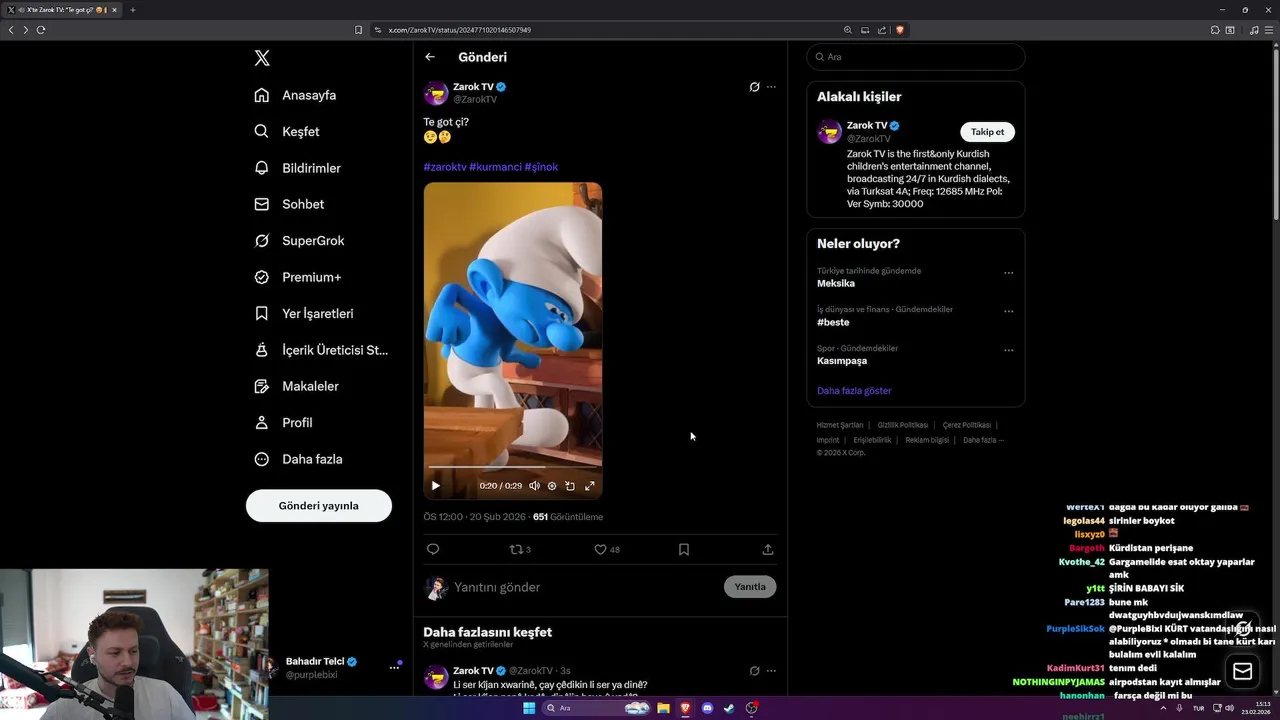
Task: Open SuperGrok from sidebar
Action: (x=299, y=241)
